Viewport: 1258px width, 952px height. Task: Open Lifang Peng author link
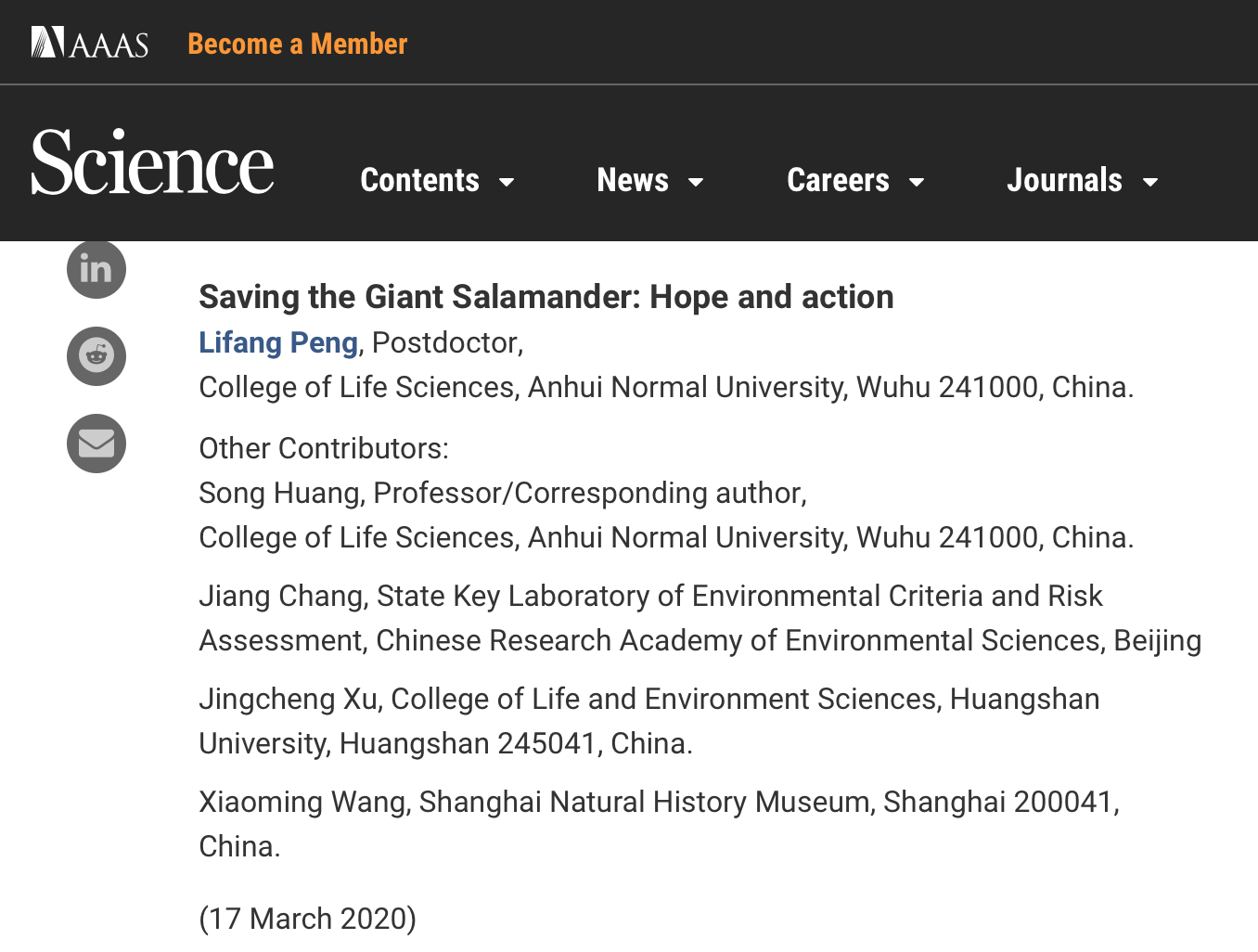278,342
